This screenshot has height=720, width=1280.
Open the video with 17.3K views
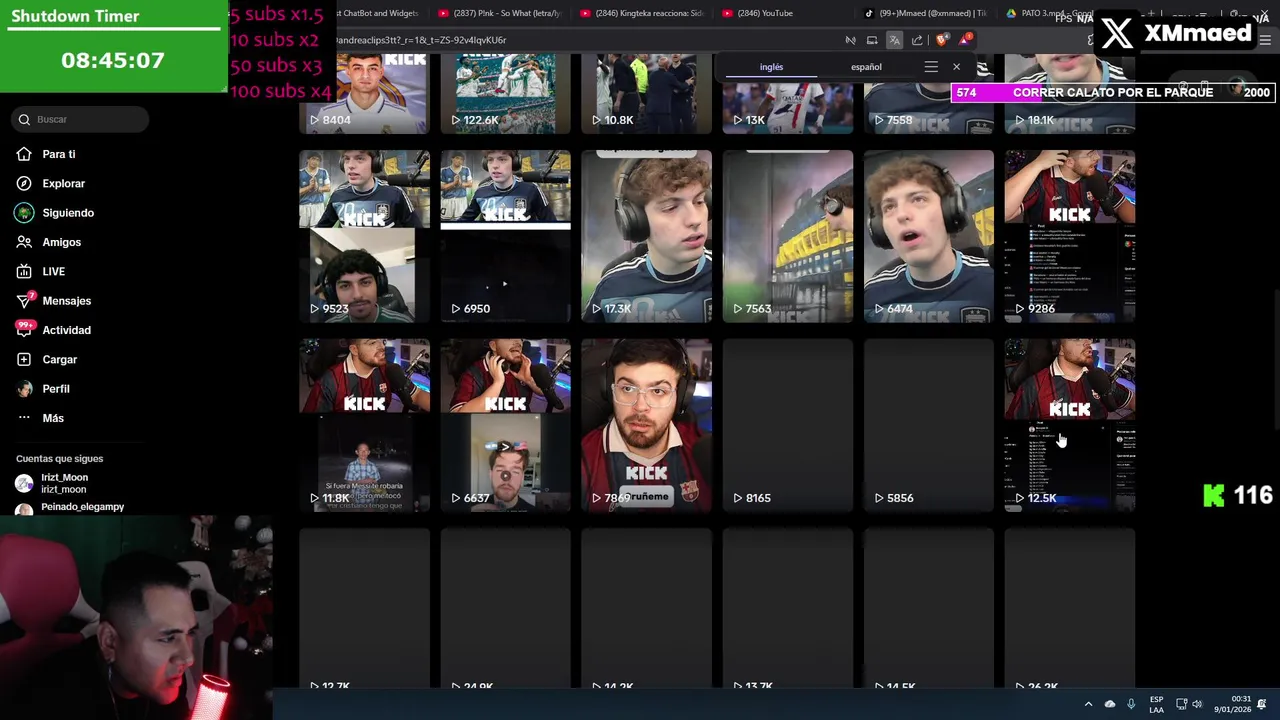[646, 236]
